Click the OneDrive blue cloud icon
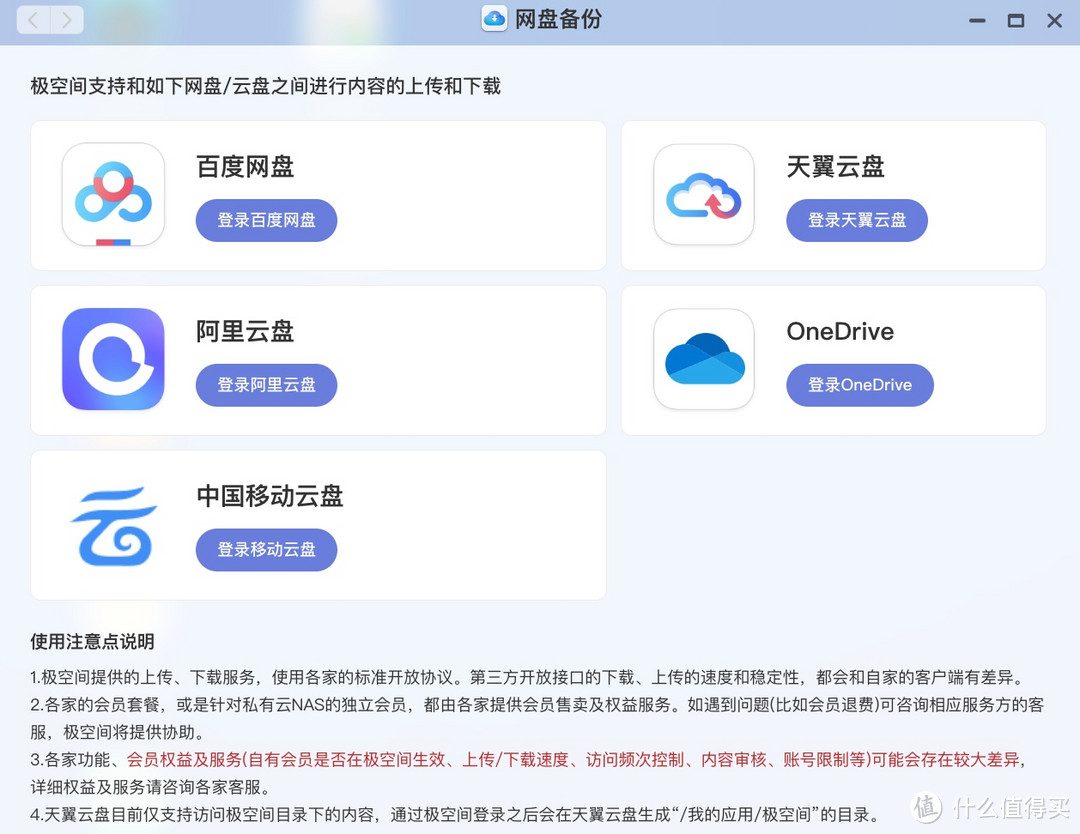This screenshot has height=834, width=1080. click(703, 359)
